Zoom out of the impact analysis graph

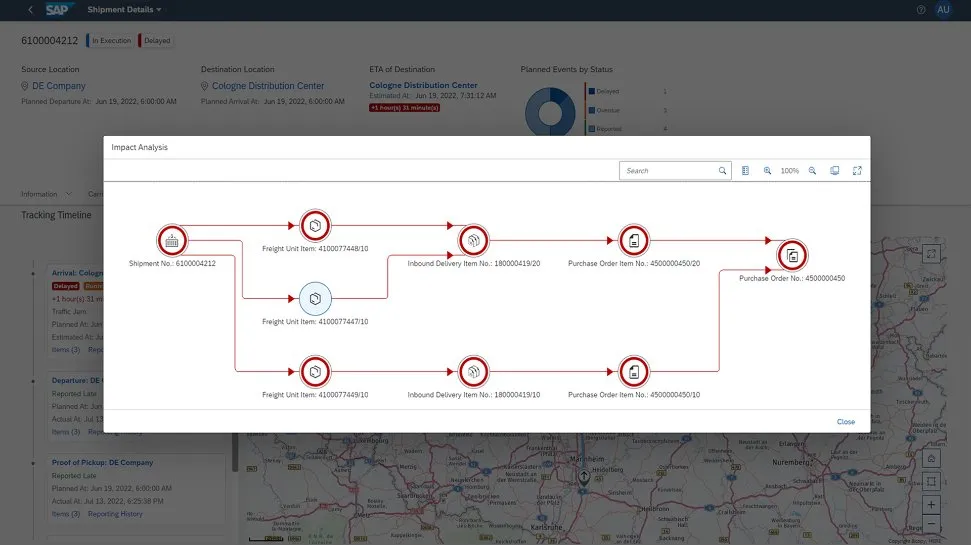812,171
